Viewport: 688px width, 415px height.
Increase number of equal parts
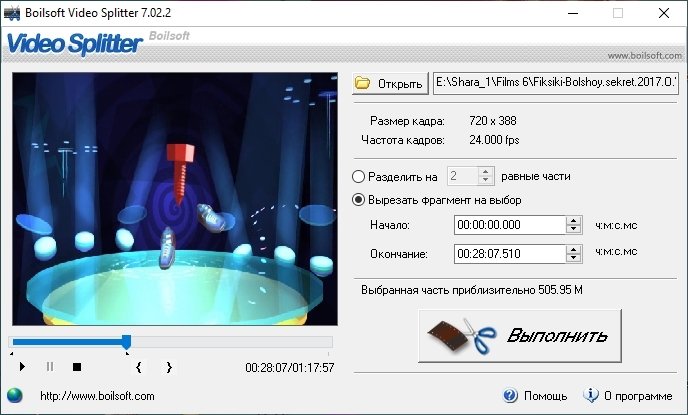tap(485, 172)
